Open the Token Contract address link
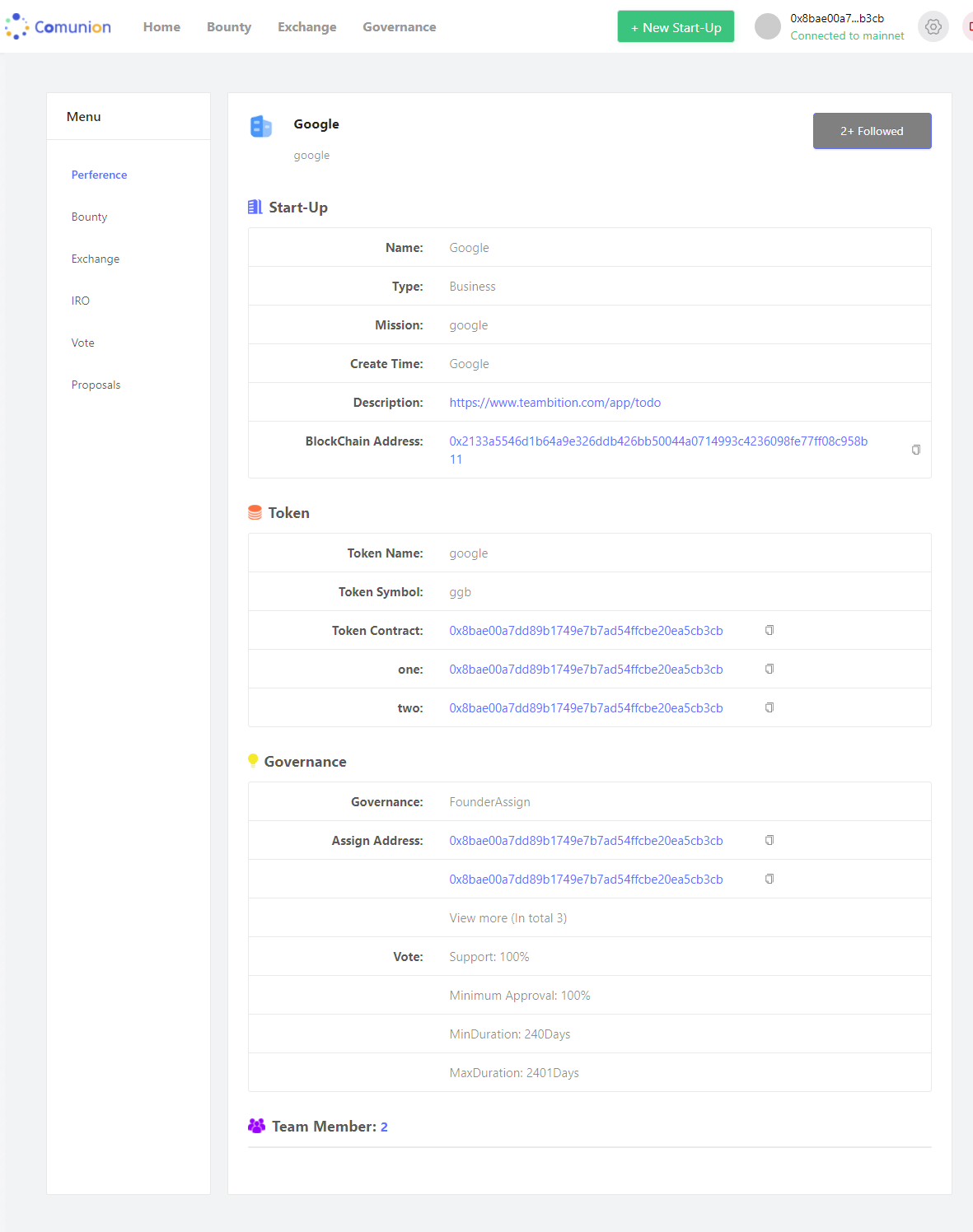This screenshot has height=1232, width=973. pyautogui.click(x=587, y=631)
